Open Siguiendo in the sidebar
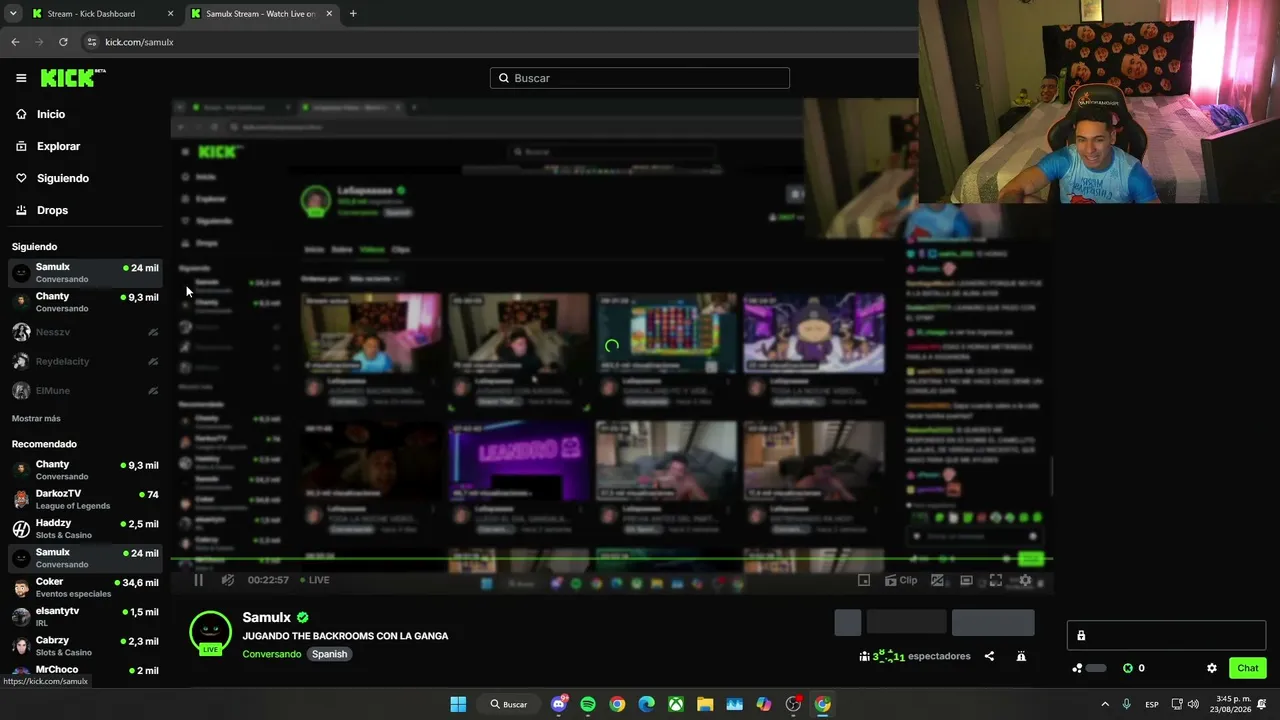The image size is (1280, 720). [x=52, y=178]
